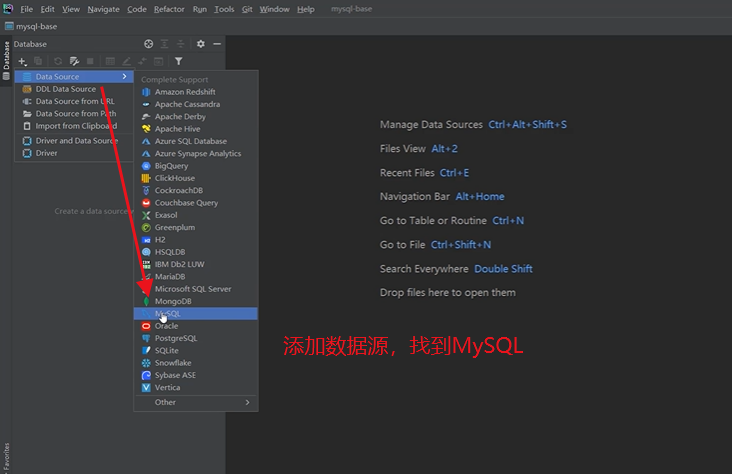Open the Help menu

pos(306,9)
